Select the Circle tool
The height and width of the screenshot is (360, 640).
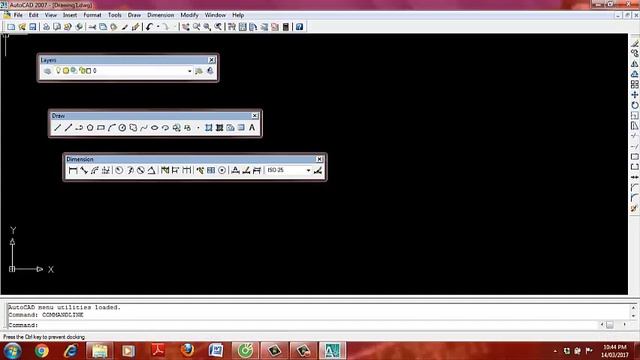click(122, 128)
